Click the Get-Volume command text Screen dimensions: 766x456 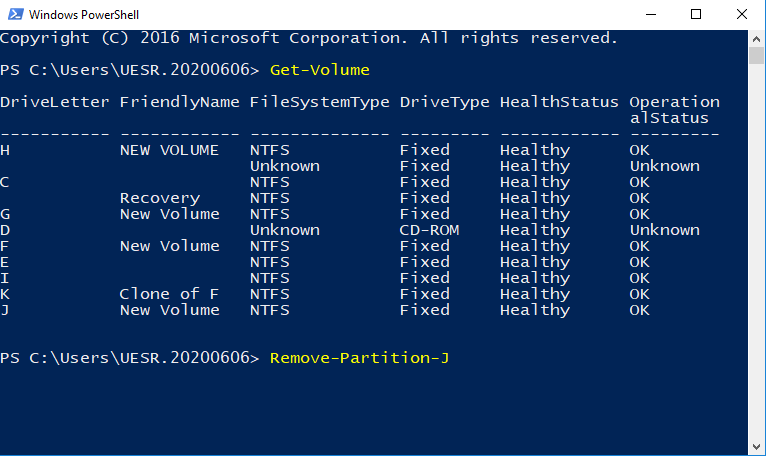[x=319, y=70]
